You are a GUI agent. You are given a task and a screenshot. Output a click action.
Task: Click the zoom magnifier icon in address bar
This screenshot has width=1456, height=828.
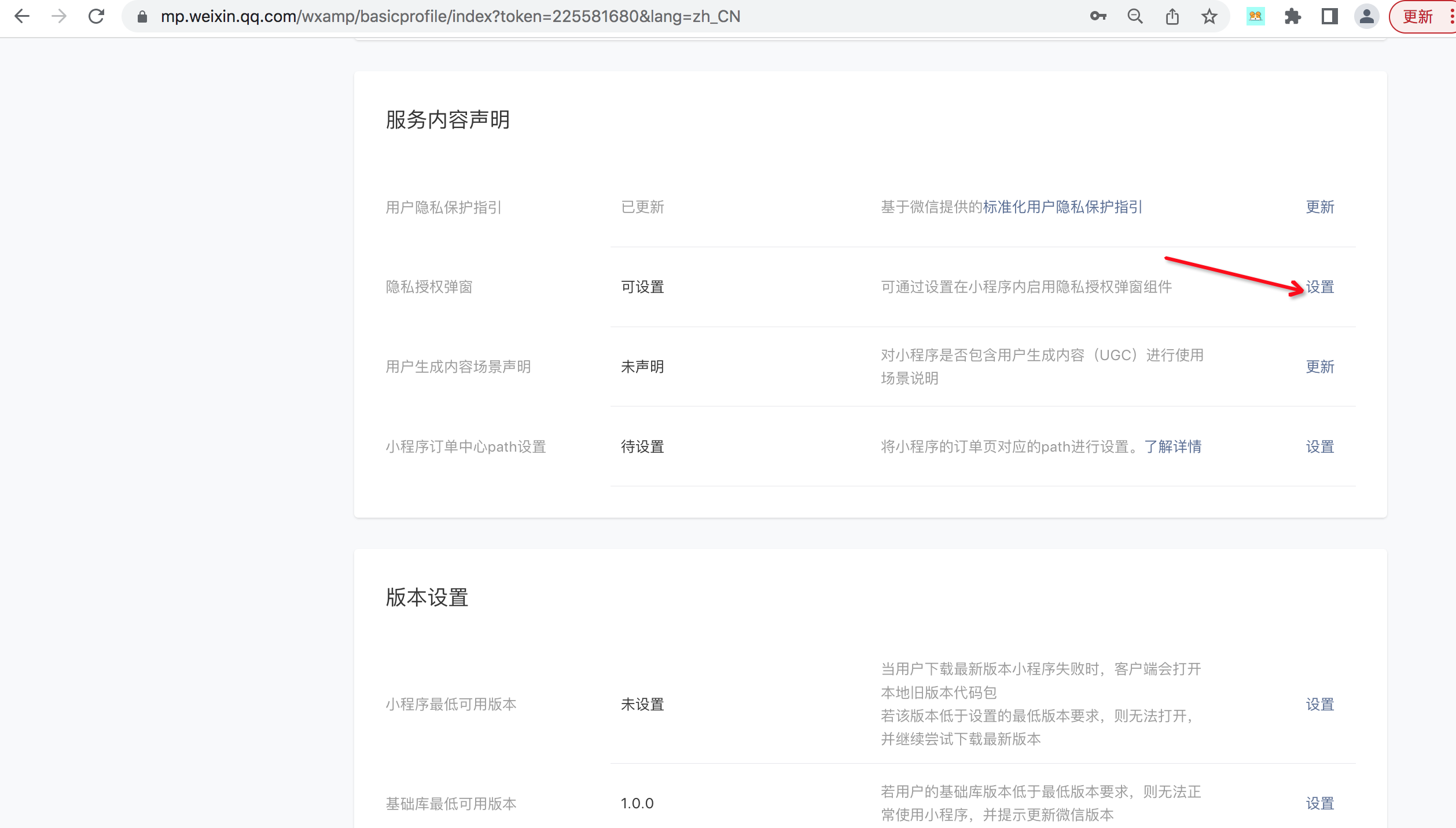click(x=1135, y=16)
